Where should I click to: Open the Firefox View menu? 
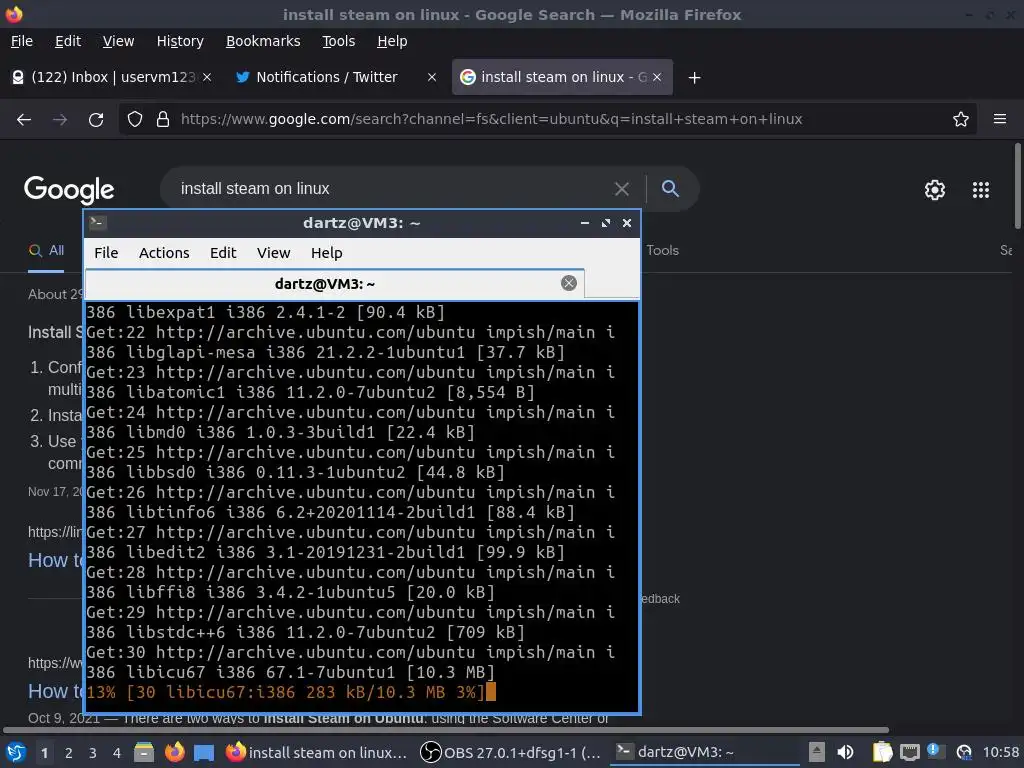[x=118, y=41]
